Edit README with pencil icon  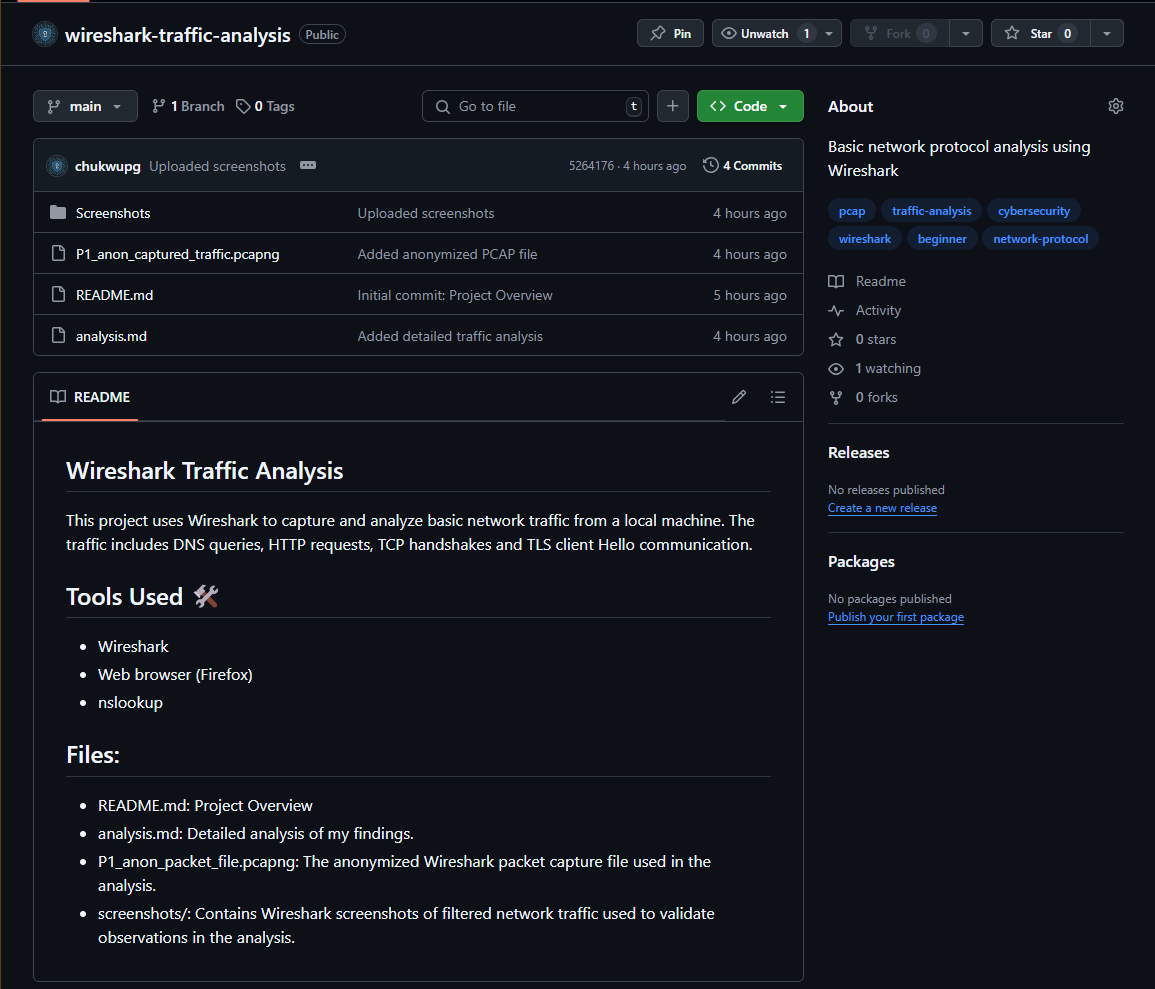click(x=739, y=397)
